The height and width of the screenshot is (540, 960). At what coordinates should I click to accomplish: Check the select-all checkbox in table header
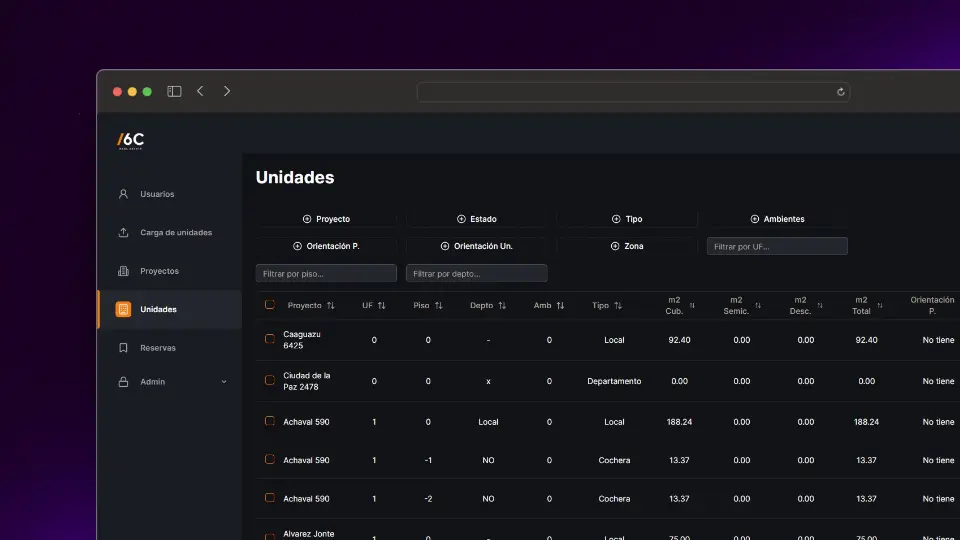click(x=270, y=305)
